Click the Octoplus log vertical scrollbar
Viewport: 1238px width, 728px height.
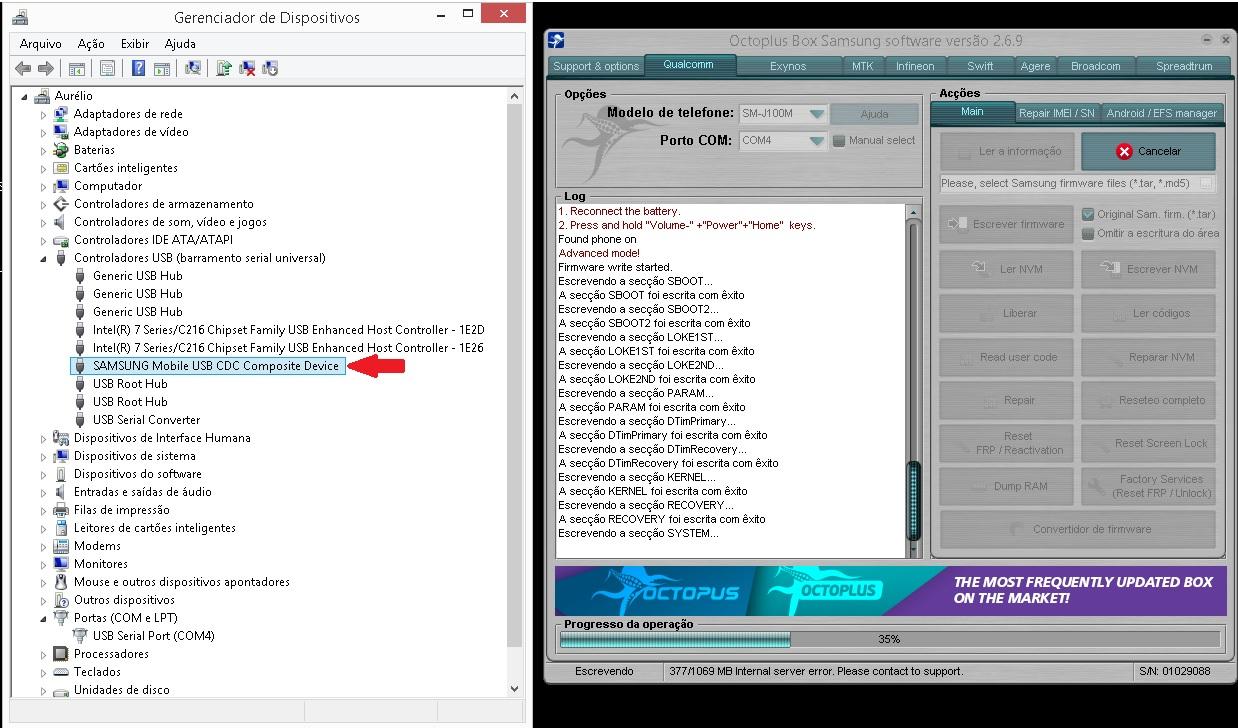click(913, 382)
